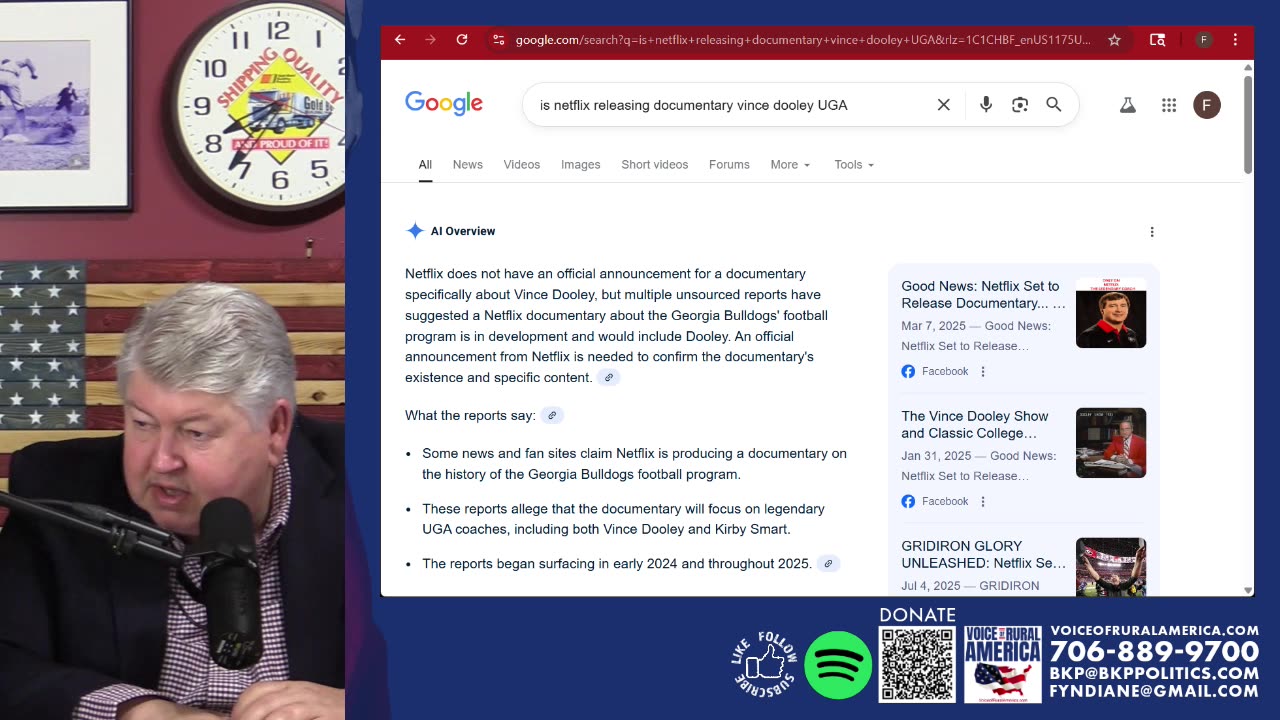Open site information icon in address bar

tap(497, 40)
